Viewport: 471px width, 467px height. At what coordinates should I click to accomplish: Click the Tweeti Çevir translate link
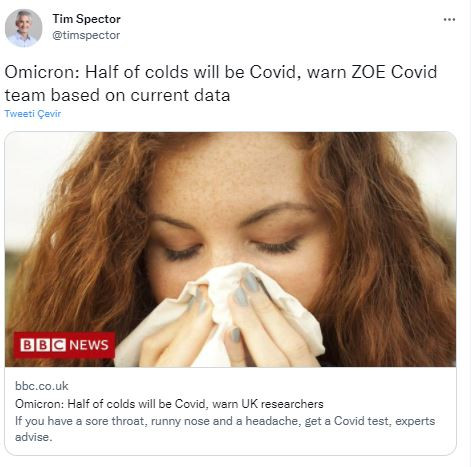click(x=33, y=114)
